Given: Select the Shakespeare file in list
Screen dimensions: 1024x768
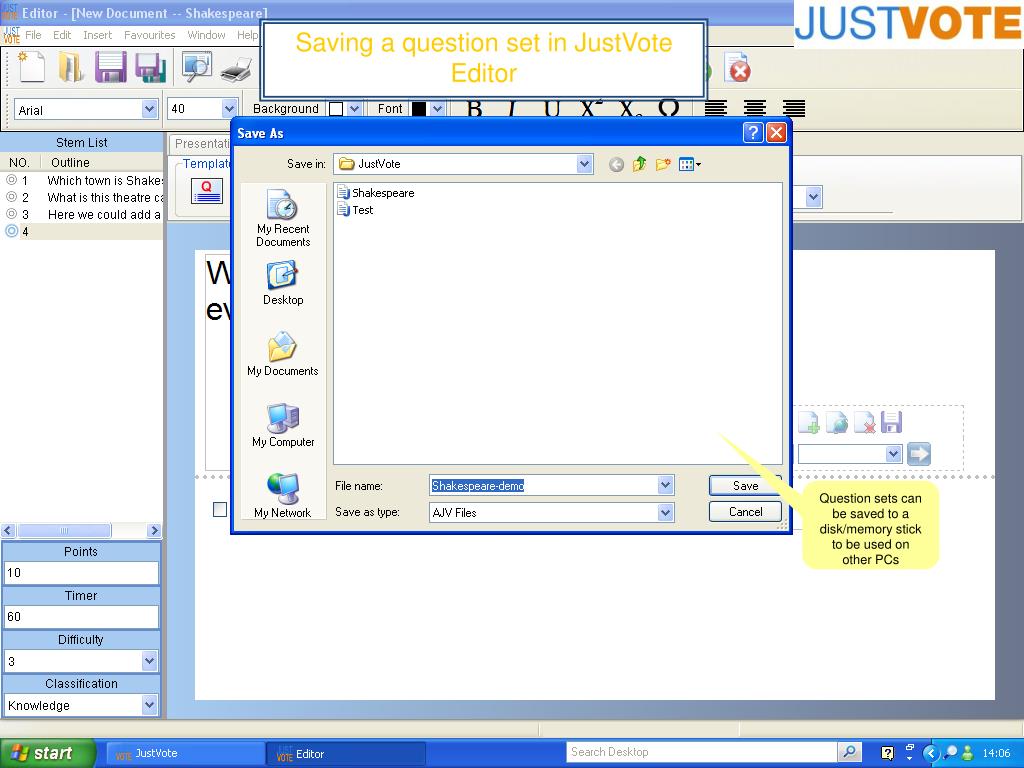Looking at the screenshot, I should tap(376, 193).
